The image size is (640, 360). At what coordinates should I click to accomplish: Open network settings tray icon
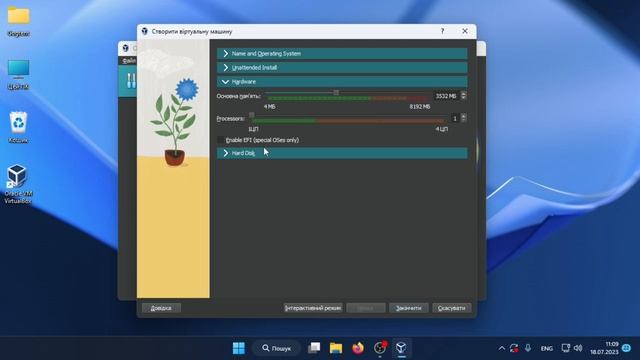click(565, 348)
